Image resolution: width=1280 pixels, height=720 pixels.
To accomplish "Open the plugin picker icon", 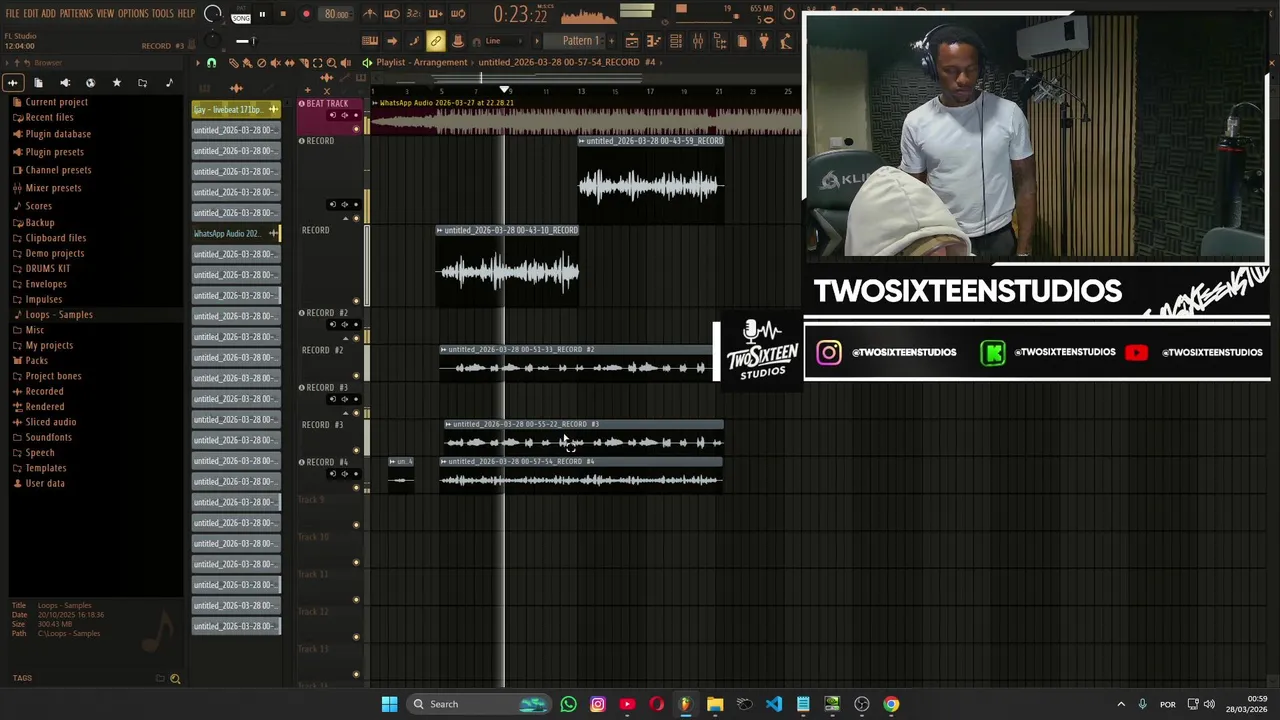I will 764,41.
